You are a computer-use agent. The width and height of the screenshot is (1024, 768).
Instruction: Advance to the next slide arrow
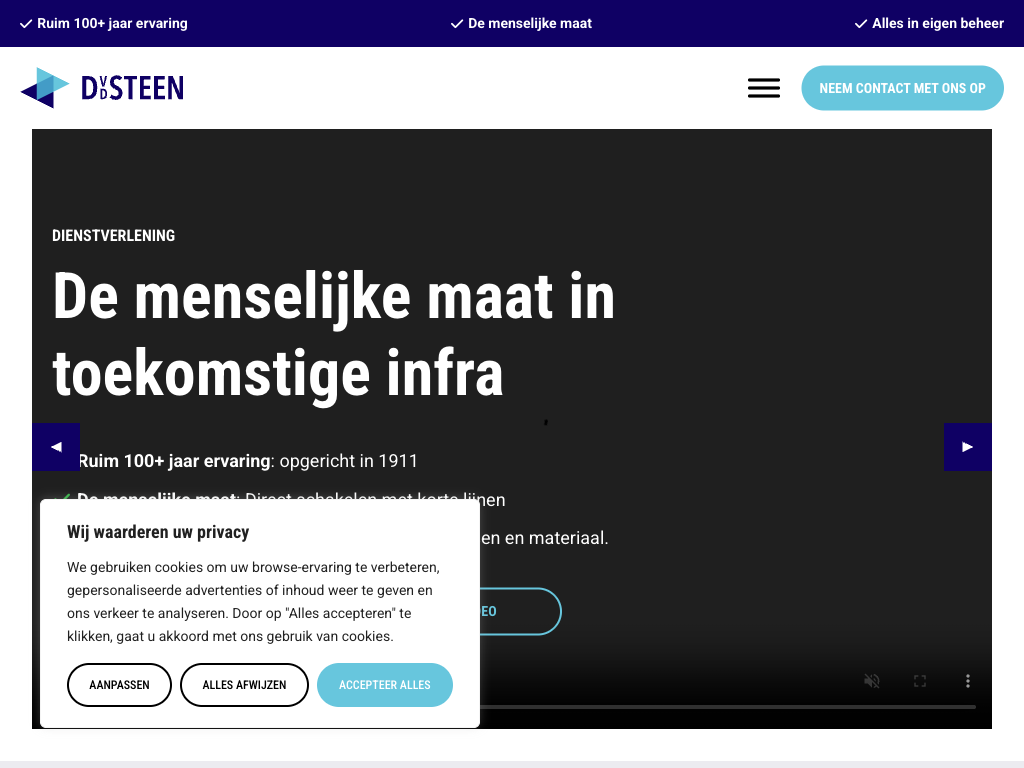(x=967, y=447)
